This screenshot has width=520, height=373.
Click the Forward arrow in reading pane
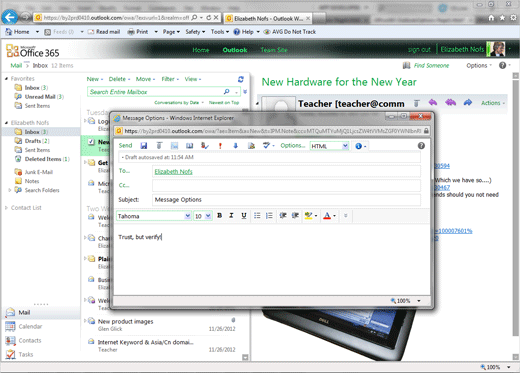pos(468,103)
